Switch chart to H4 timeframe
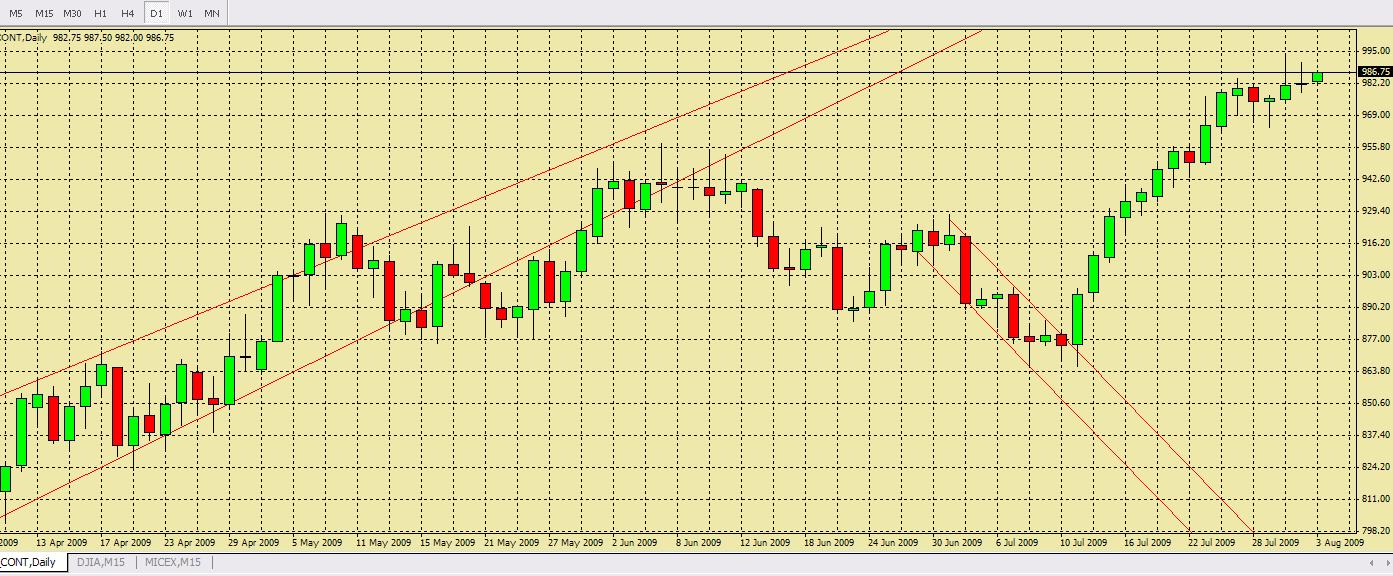This screenshot has width=1393, height=576. (x=128, y=13)
